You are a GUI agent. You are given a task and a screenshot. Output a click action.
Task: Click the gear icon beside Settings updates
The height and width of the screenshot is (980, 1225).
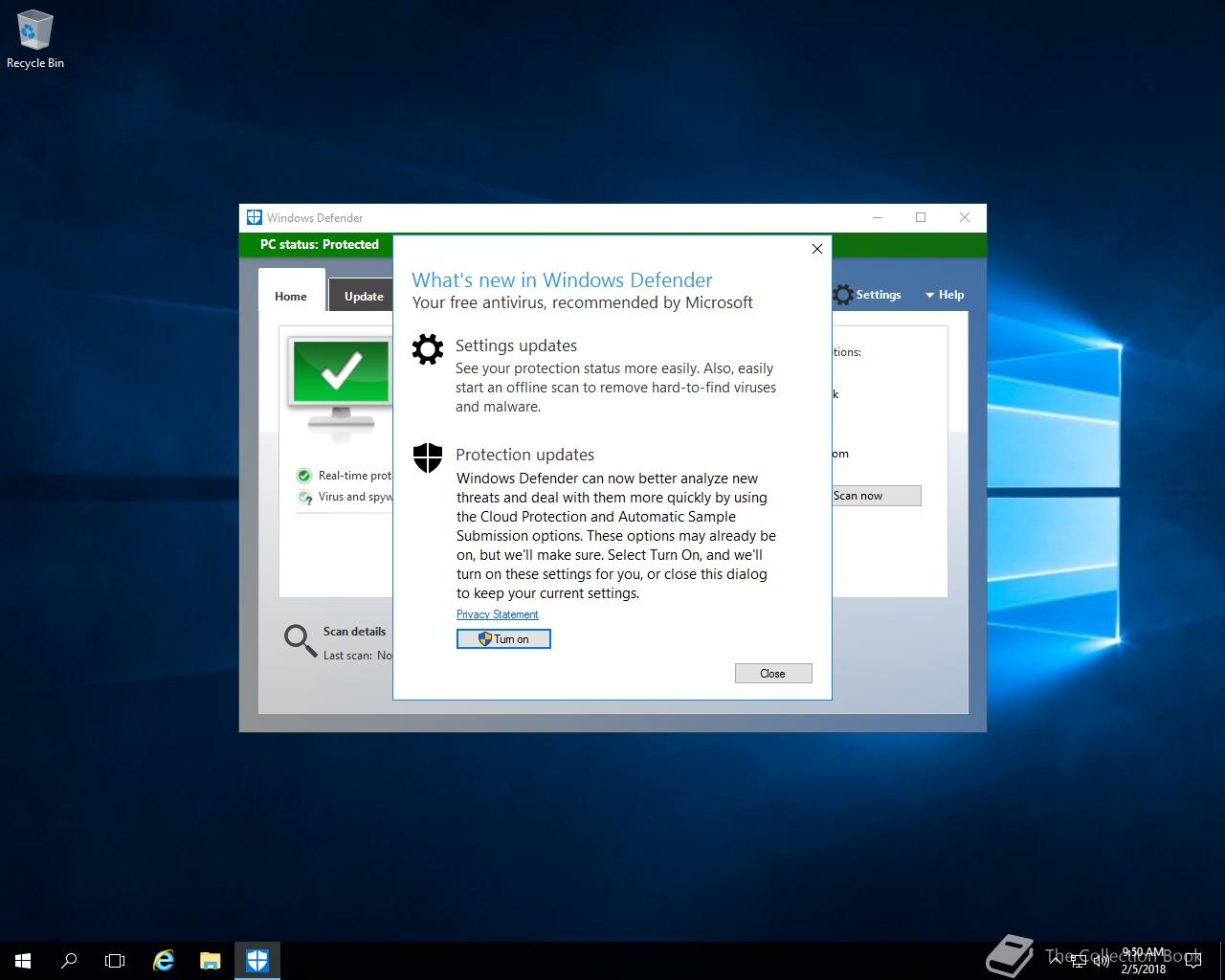coord(427,348)
